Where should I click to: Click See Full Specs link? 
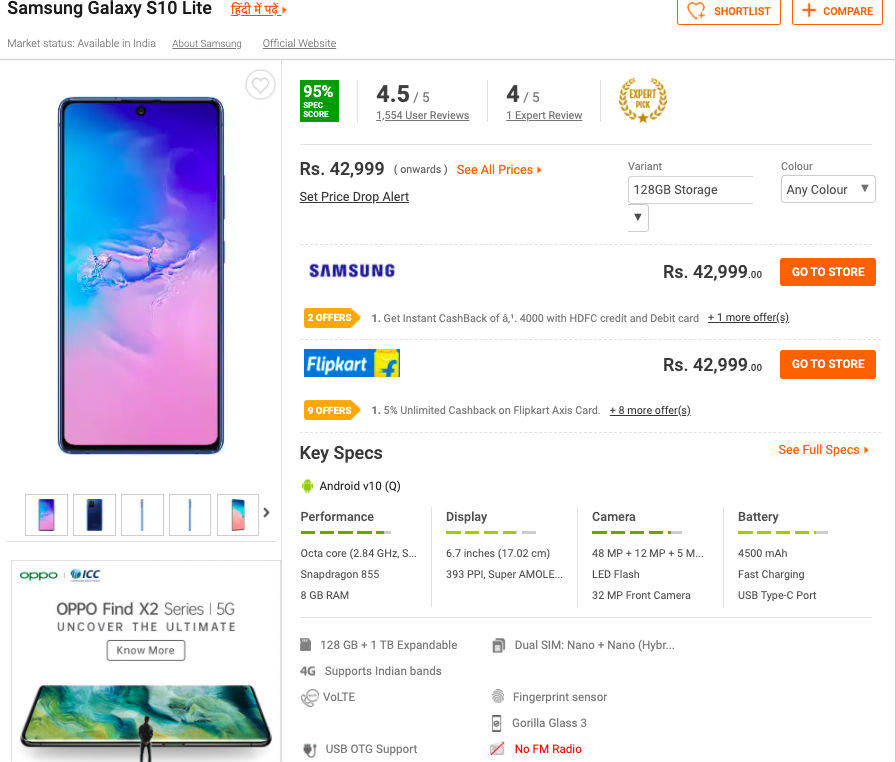823,450
